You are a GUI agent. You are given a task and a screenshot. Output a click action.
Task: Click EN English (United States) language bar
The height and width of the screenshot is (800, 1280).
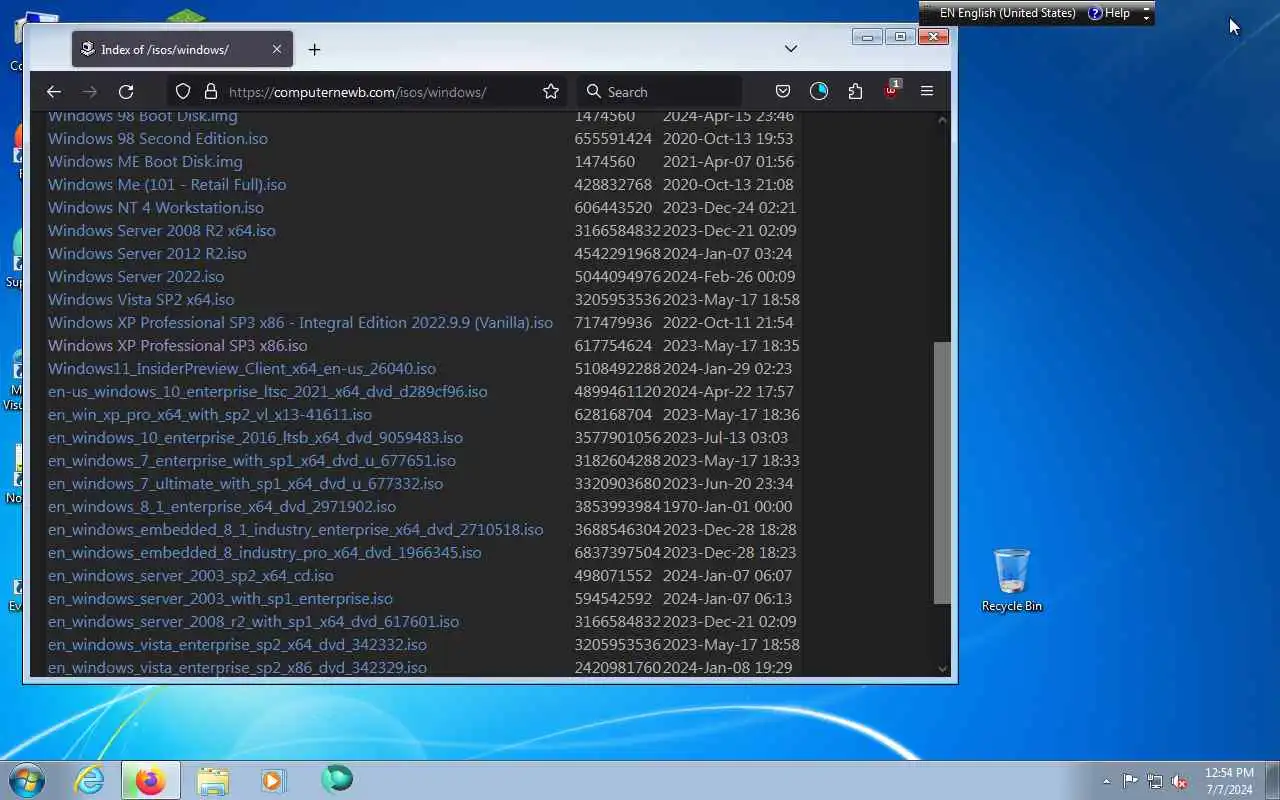point(1007,13)
